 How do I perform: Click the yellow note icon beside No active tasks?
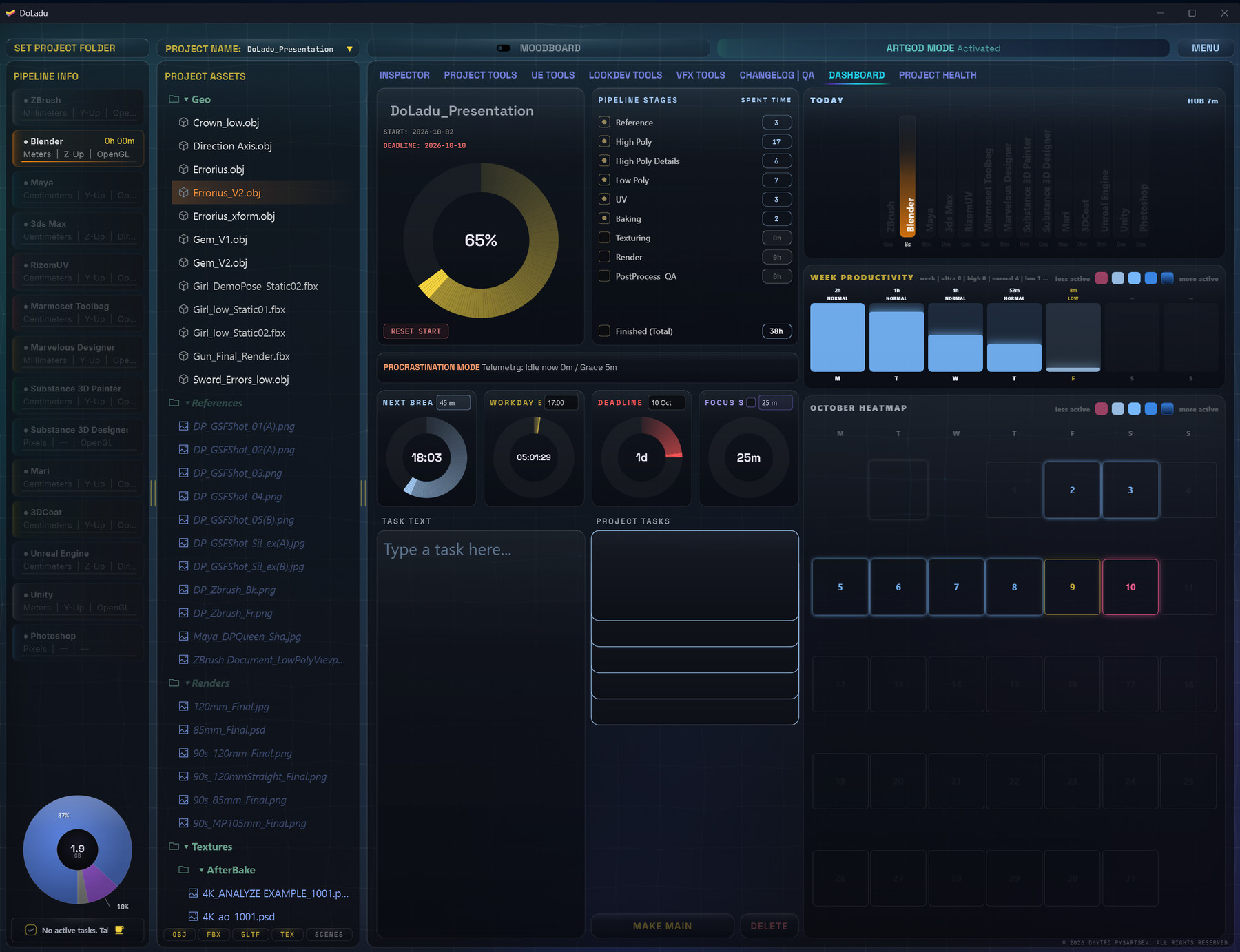pos(119,930)
